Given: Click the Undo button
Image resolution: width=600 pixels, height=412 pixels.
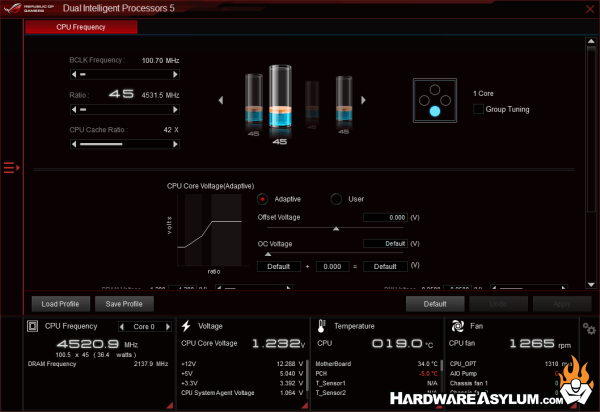Looking at the screenshot, I should point(498,304).
